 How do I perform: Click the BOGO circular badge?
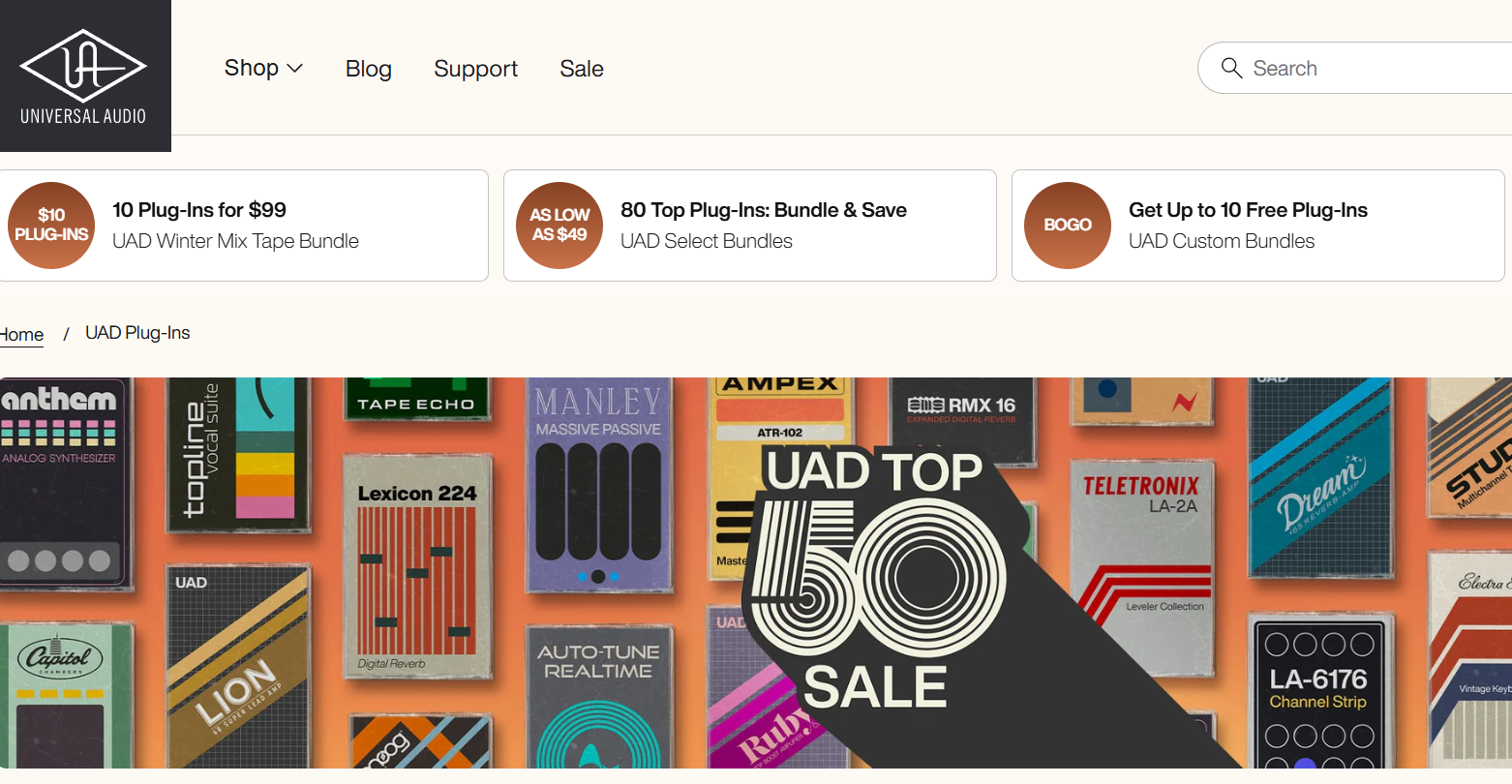pos(1067,225)
